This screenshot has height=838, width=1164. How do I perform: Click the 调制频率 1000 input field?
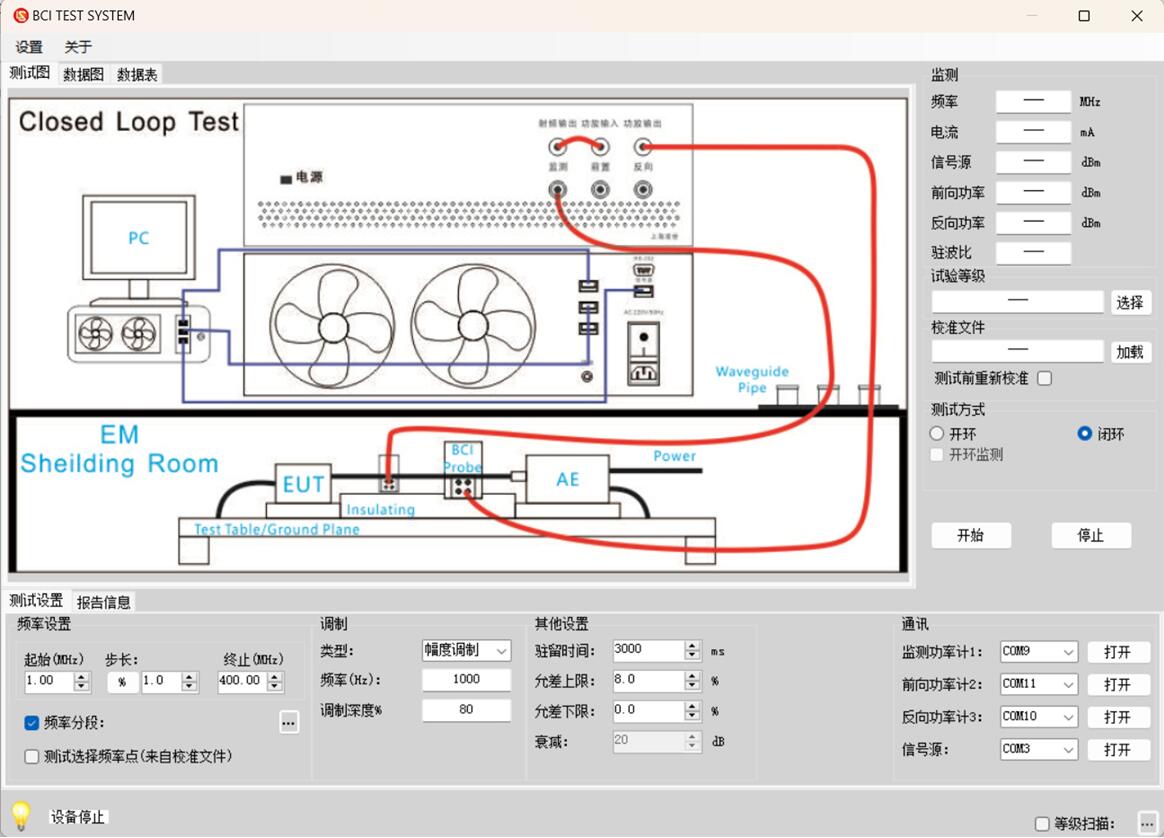coord(466,680)
